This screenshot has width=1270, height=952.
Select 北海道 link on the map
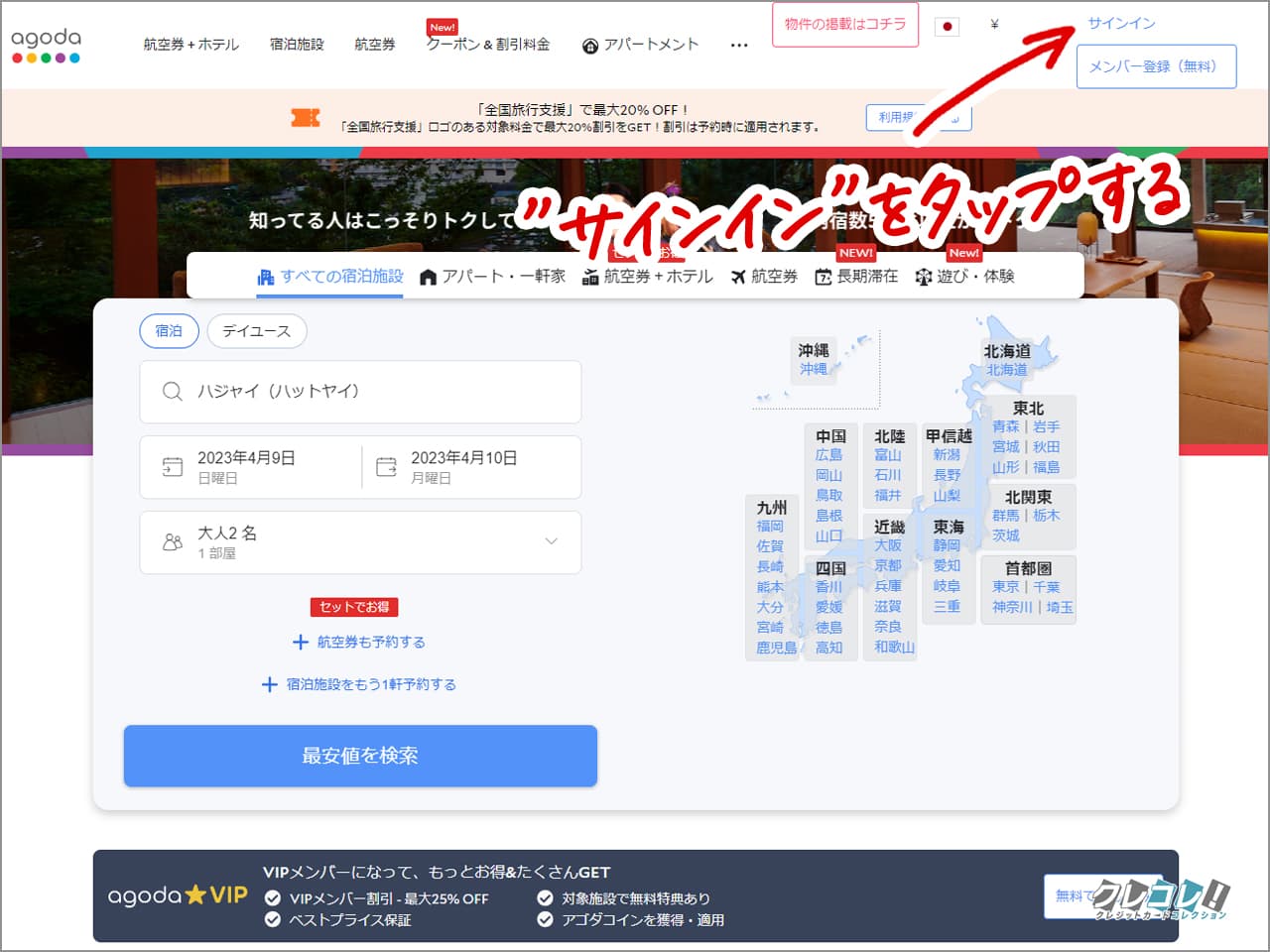pyautogui.click(x=1007, y=370)
